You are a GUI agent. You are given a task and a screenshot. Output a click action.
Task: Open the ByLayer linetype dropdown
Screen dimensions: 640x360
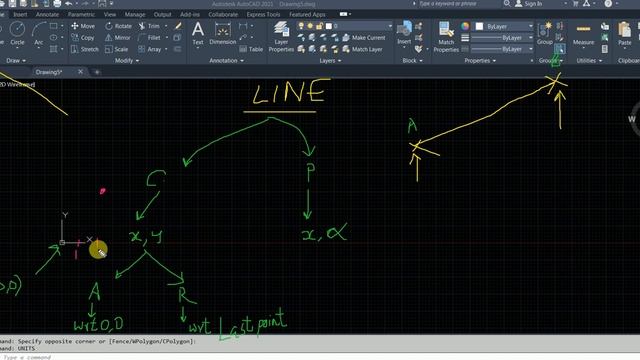click(x=502, y=49)
